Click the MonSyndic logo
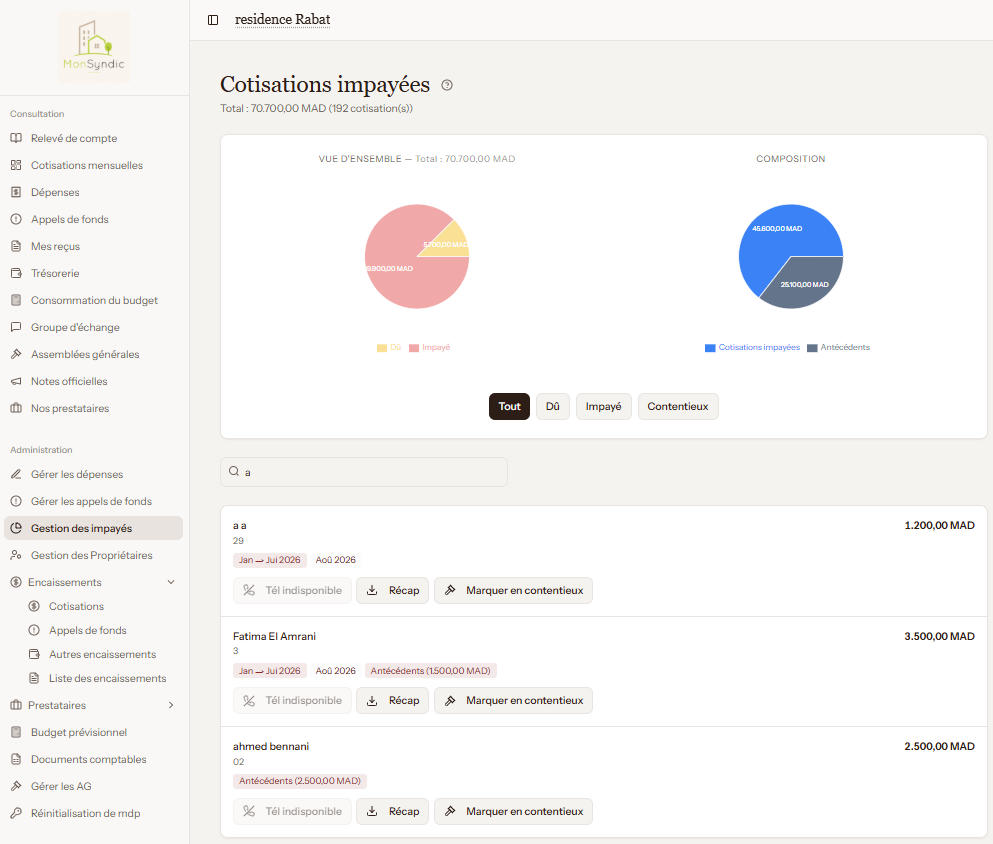Image resolution: width=993 pixels, height=844 pixels. pos(94,47)
